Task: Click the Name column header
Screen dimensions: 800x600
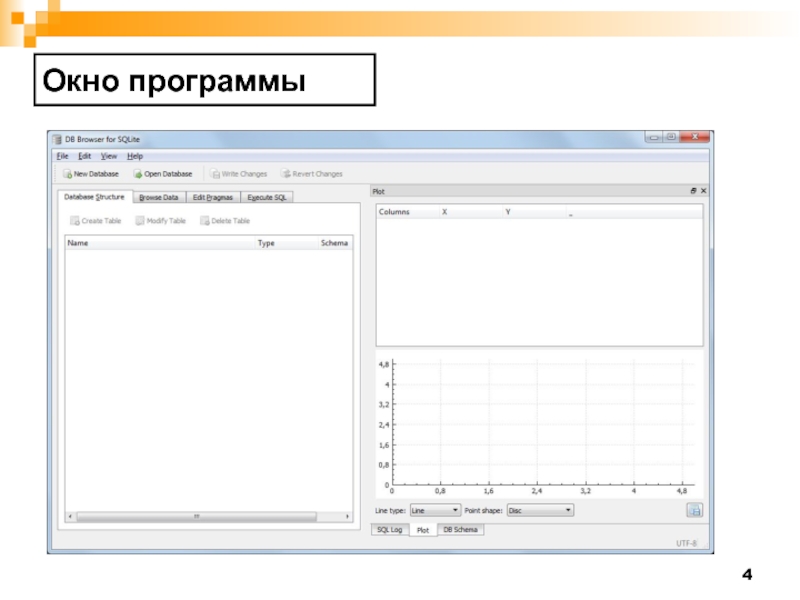Action: (x=78, y=243)
